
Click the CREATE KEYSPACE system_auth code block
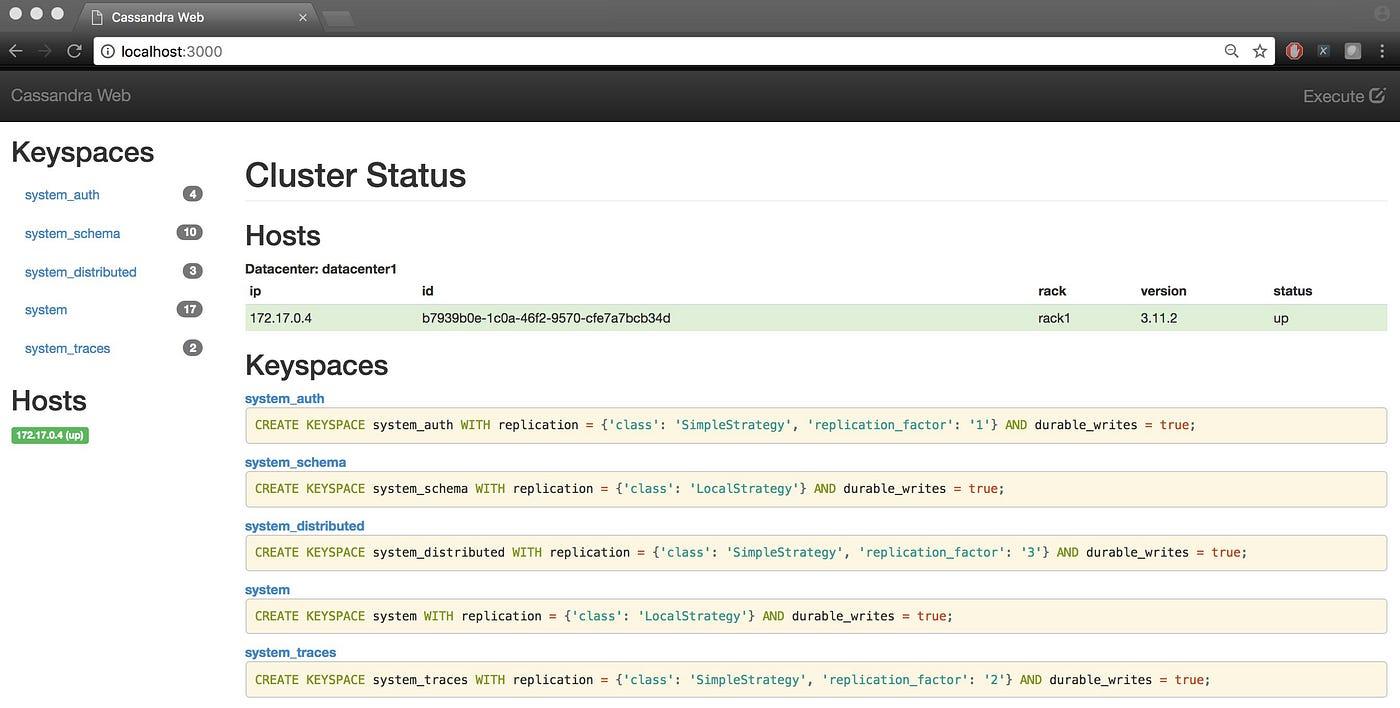[x=816, y=425]
